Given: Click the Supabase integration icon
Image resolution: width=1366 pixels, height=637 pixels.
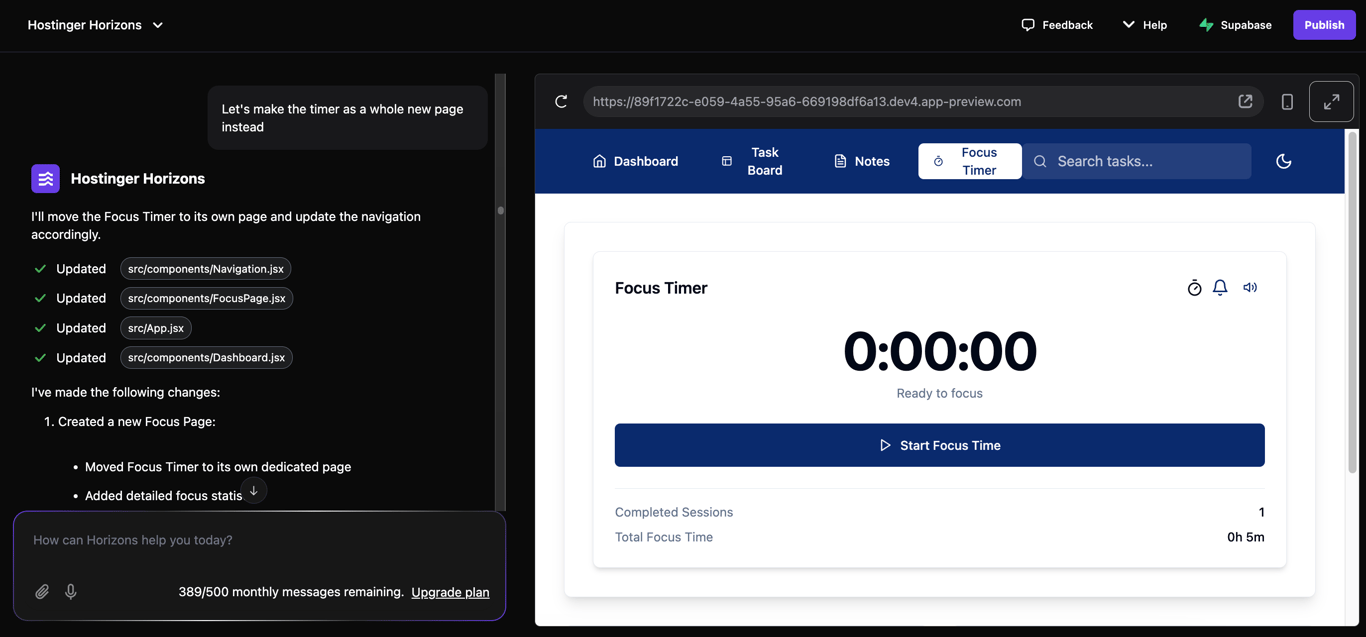Looking at the screenshot, I should [1204, 24].
